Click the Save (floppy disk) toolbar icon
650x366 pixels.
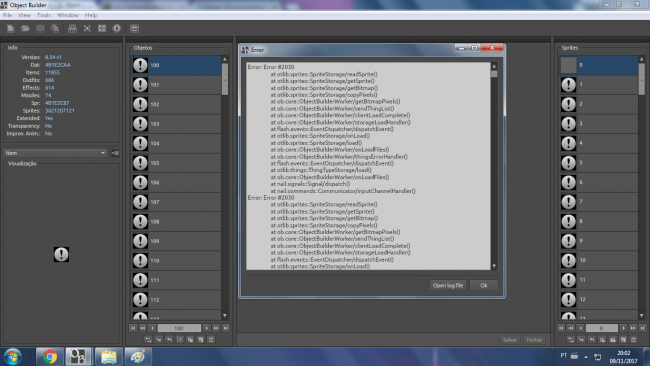tap(40, 28)
